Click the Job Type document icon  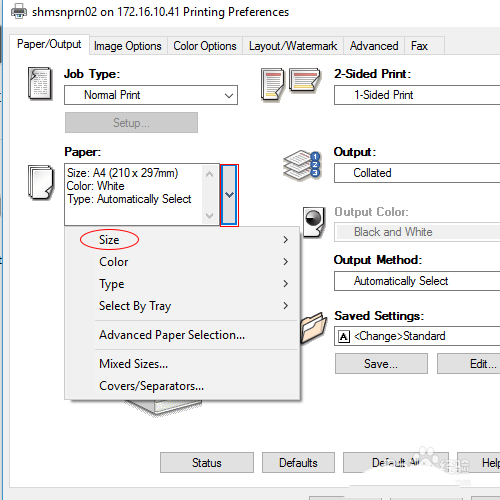tap(40, 84)
